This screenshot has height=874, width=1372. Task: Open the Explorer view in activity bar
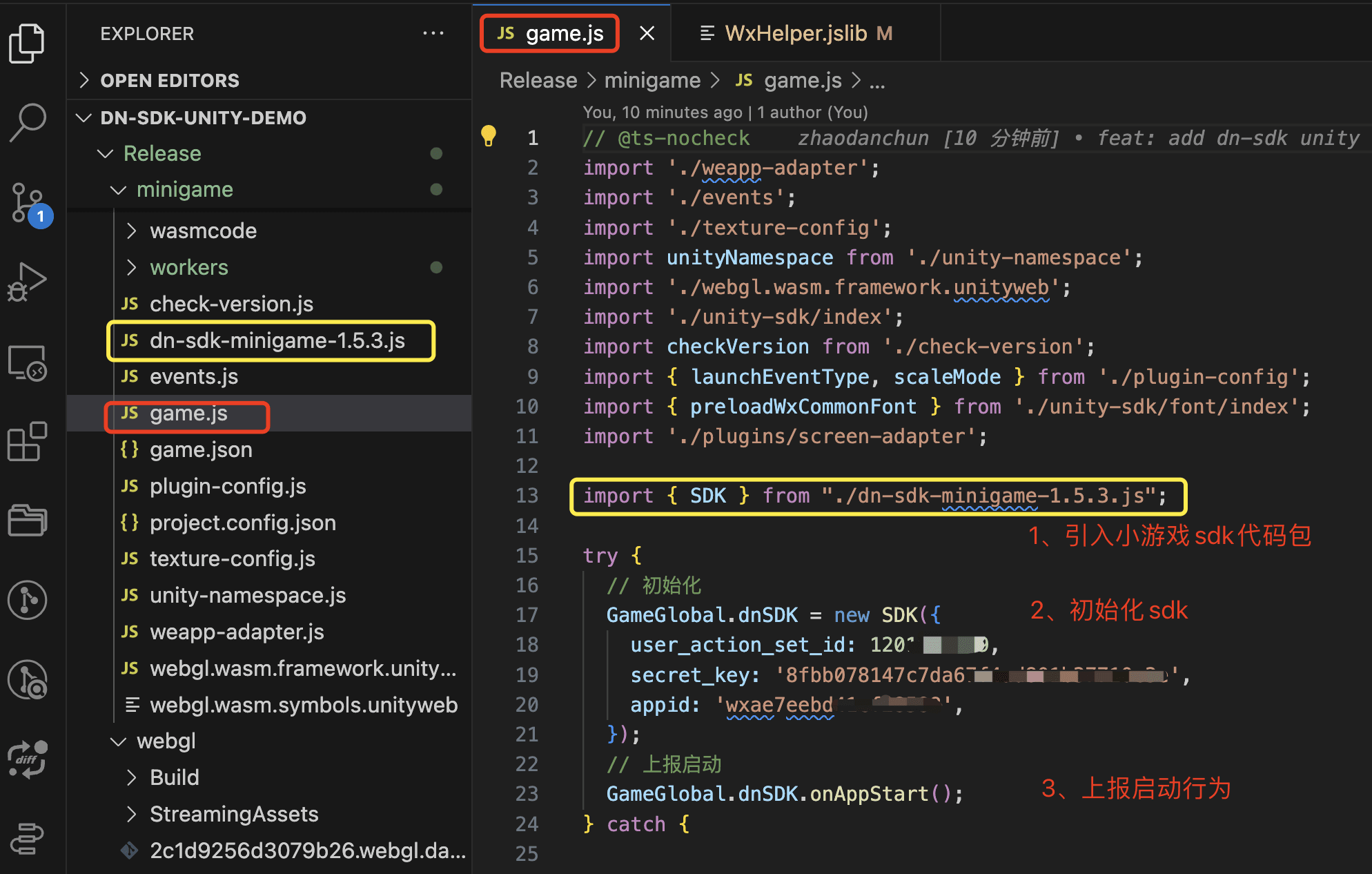tap(27, 43)
